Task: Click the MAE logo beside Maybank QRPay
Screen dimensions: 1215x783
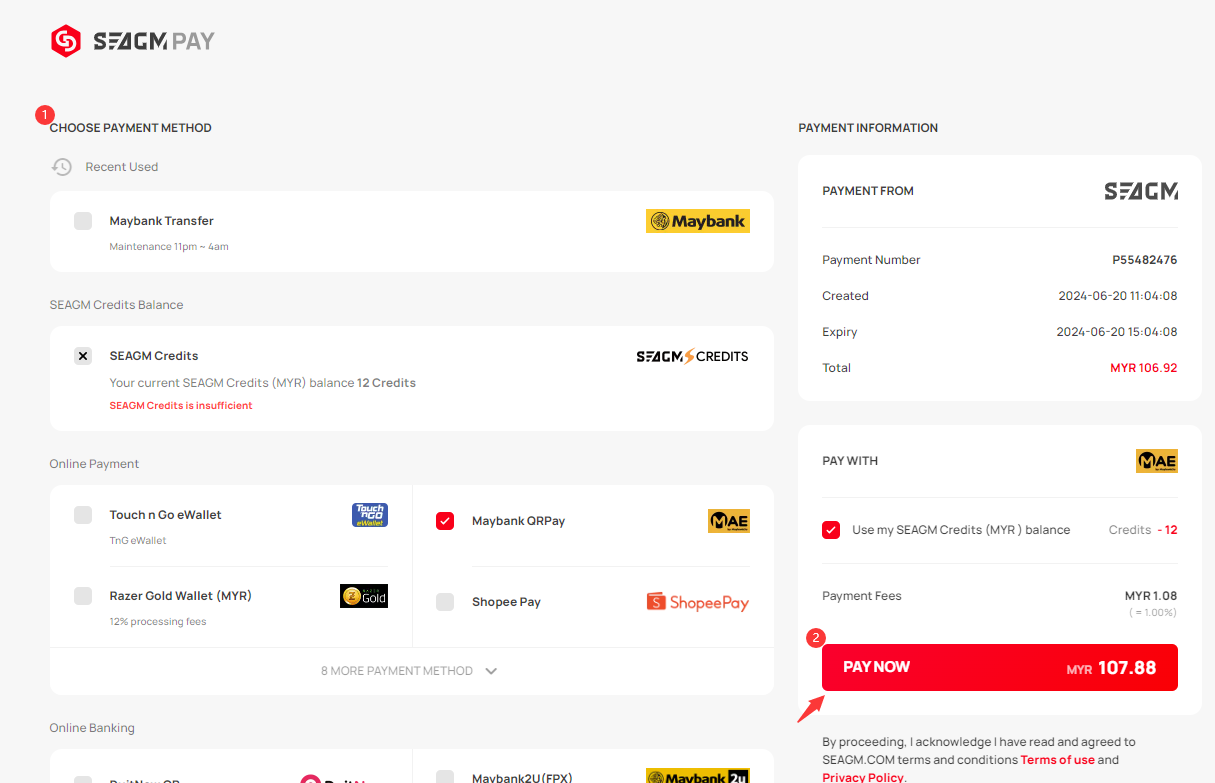Action: (x=729, y=521)
